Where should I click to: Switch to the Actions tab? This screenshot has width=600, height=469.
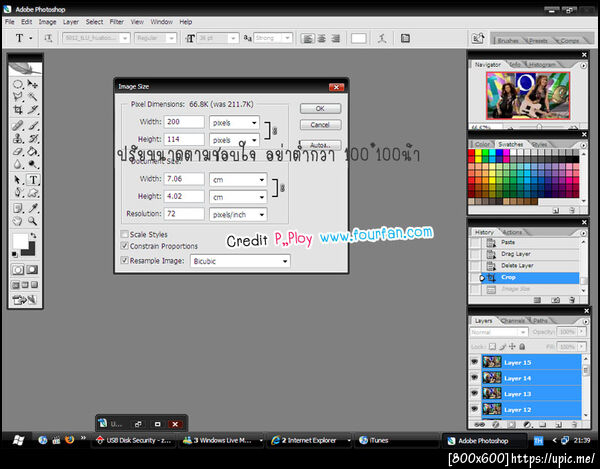click(512, 232)
